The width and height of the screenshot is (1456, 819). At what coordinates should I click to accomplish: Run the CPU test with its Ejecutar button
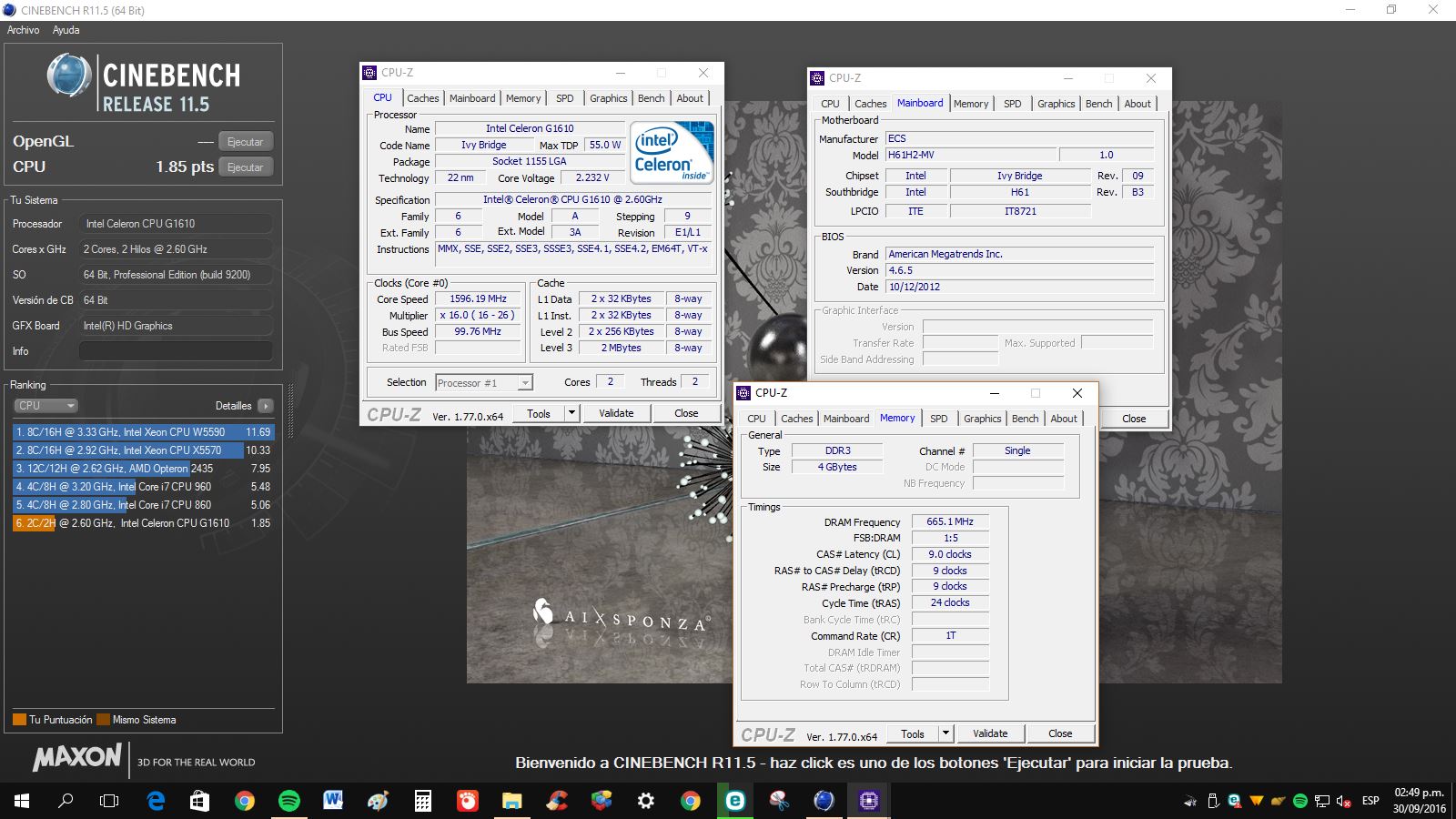click(245, 167)
